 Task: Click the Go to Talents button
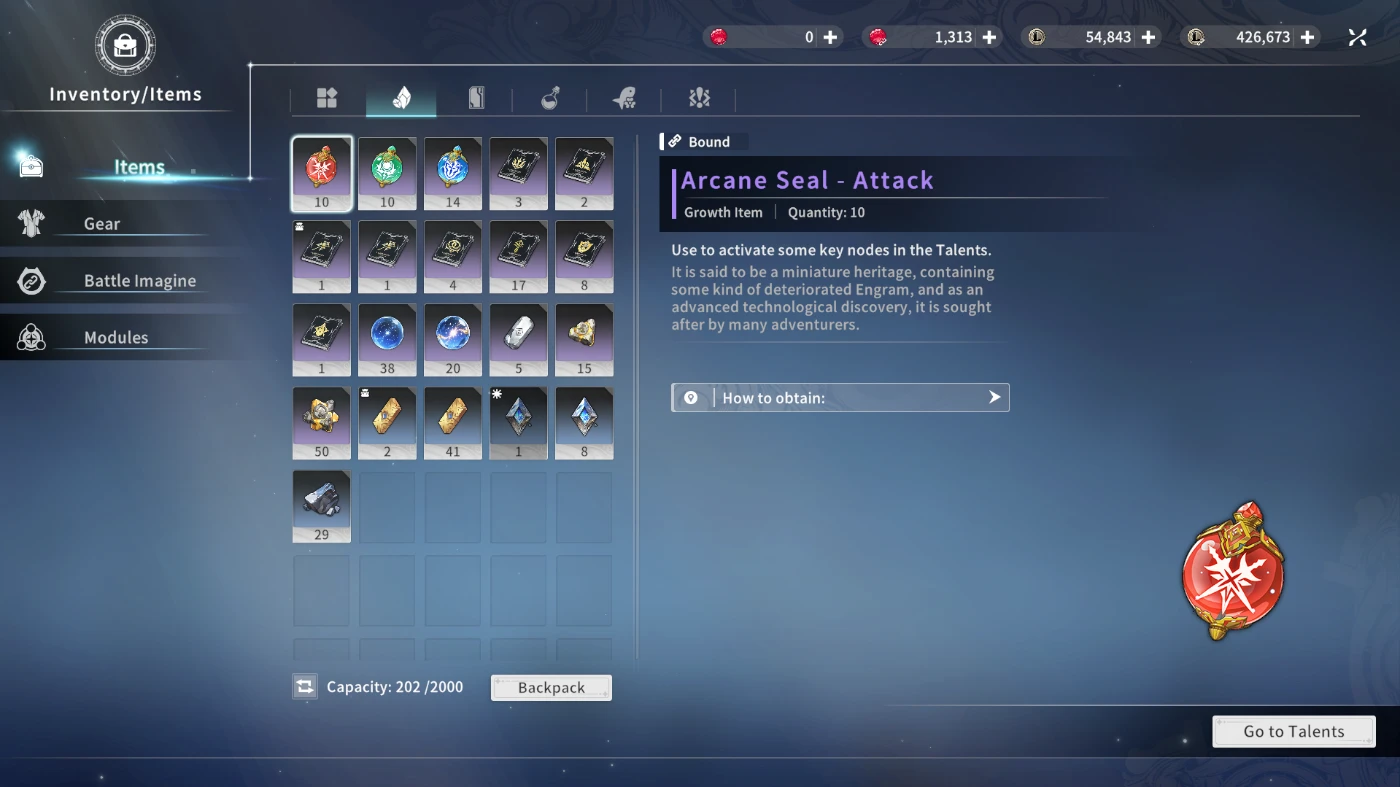pyautogui.click(x=1294, y=731)
